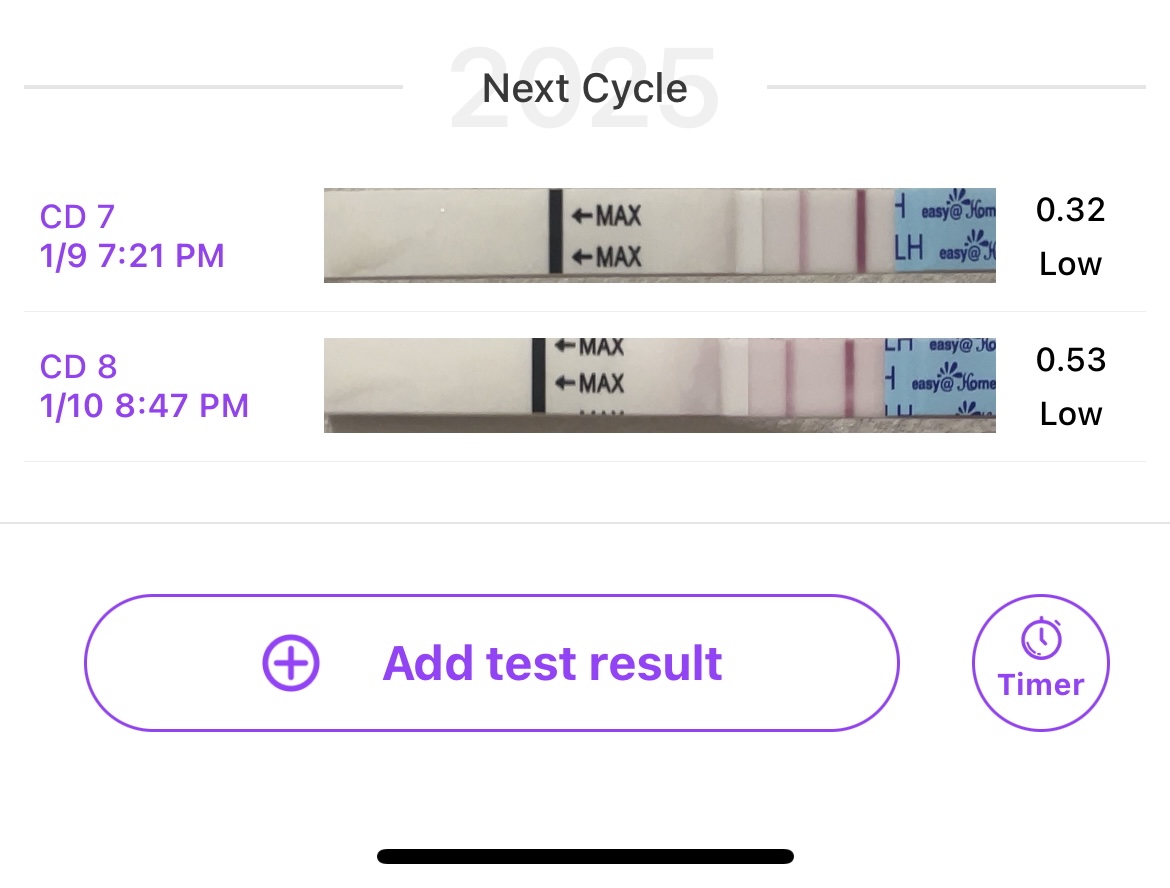Open the CD 8 test strip photo
Viewport: 1170px width, 888px height.
coord(659,385)
